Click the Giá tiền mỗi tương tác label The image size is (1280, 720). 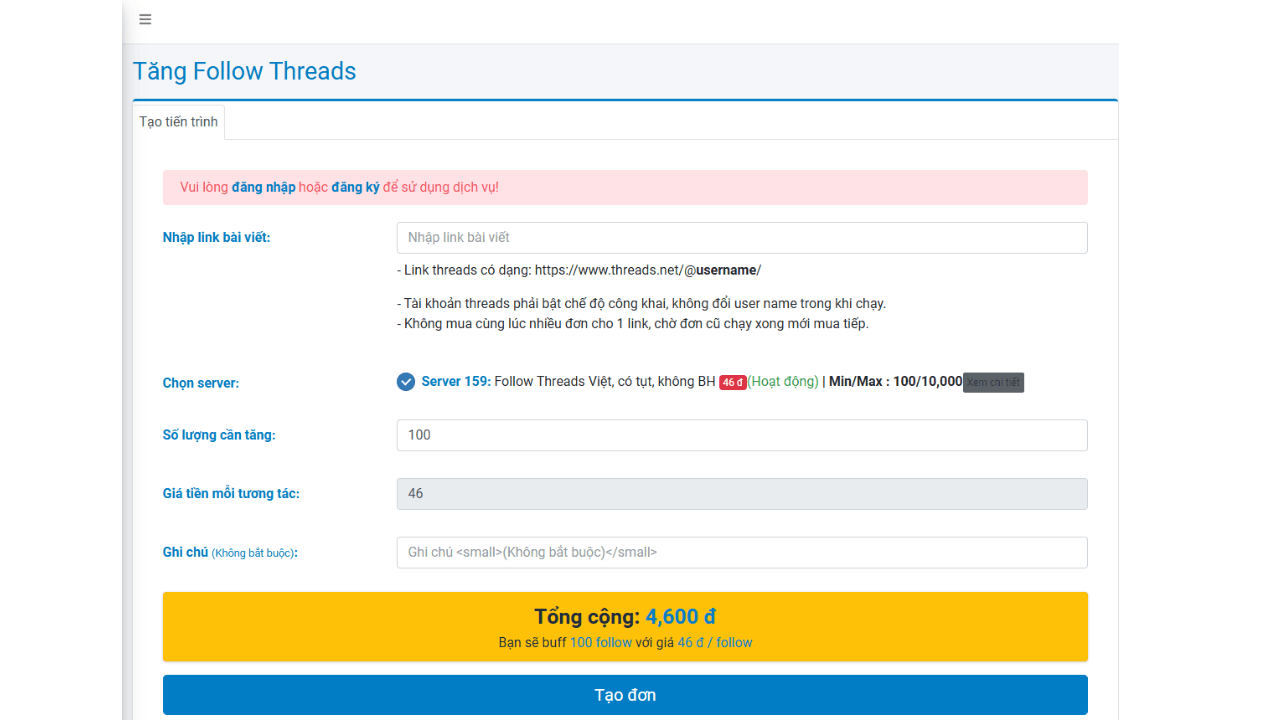(x=231, y=494)
